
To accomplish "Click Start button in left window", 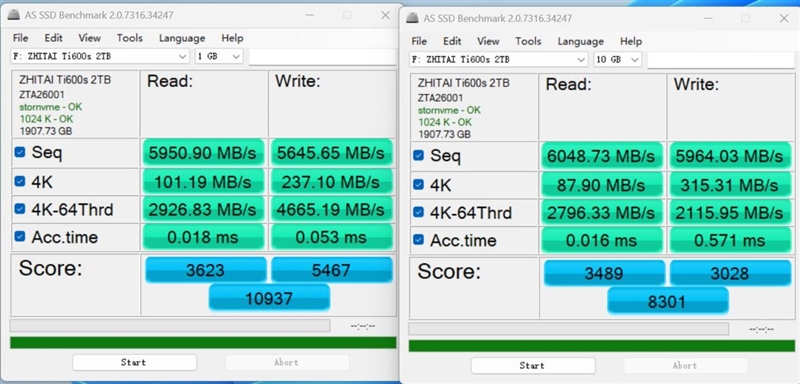I will tap(134, 363).
